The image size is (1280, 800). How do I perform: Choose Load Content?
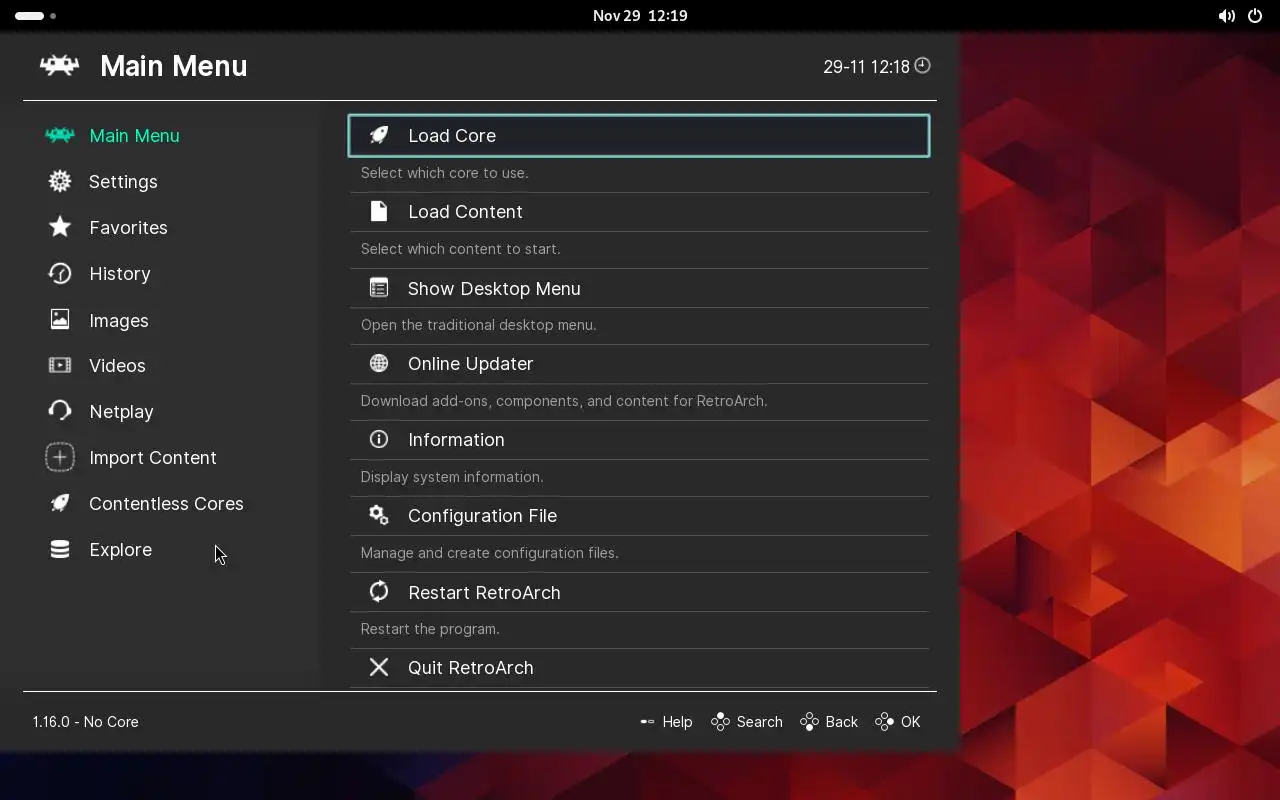coord(639,212)
